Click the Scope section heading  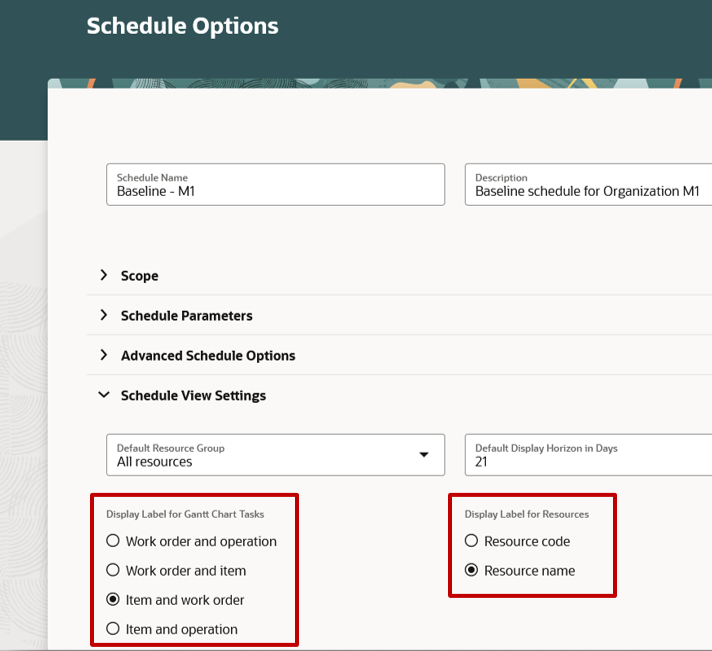[x=139, y=276]
